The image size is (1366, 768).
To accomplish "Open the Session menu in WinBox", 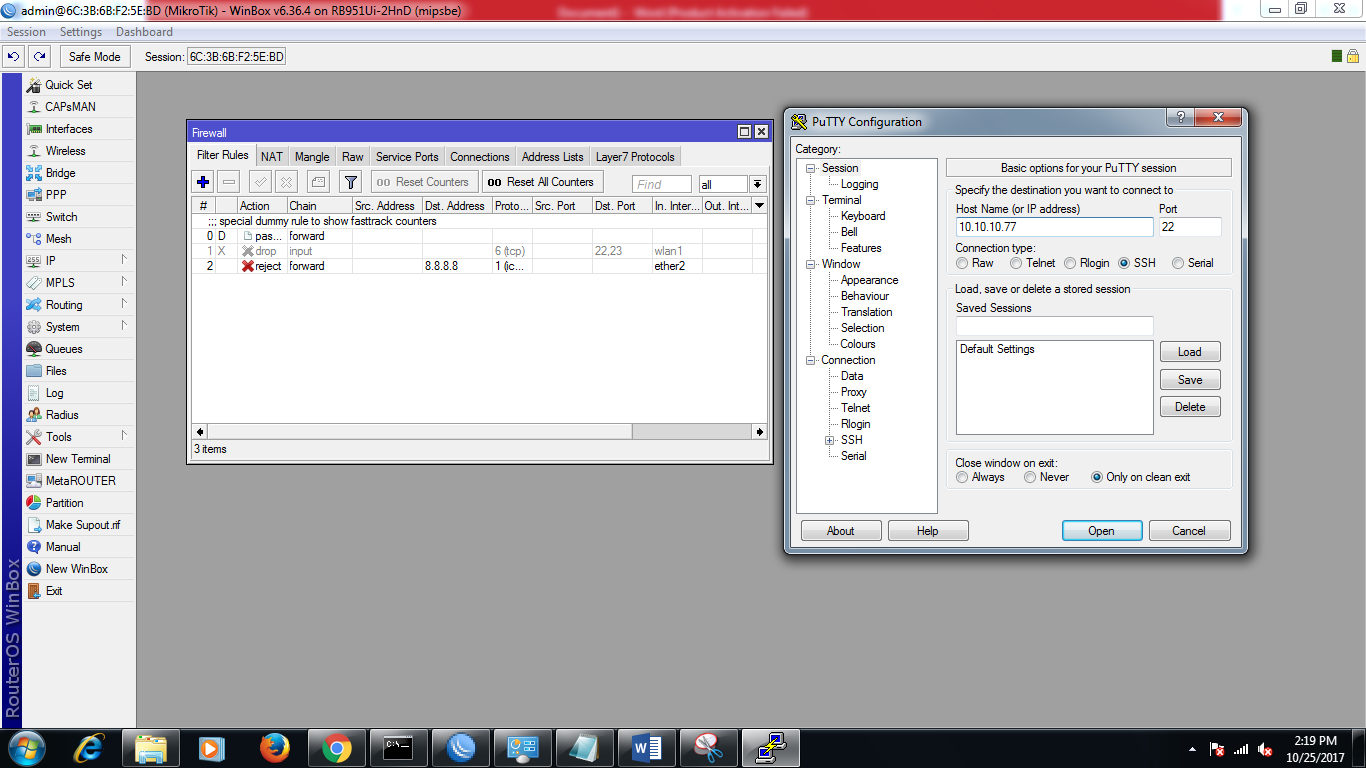I will pos(26,31).
